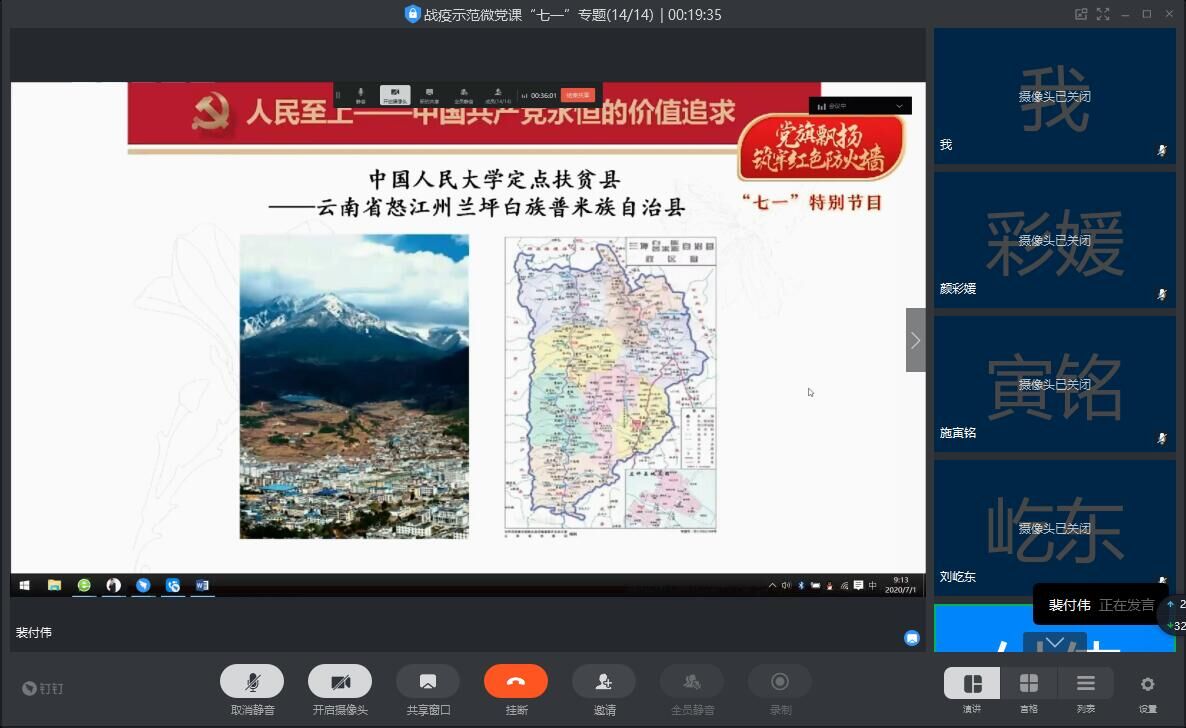
Task: Start recording with the 录制 button
Action: 780,682
